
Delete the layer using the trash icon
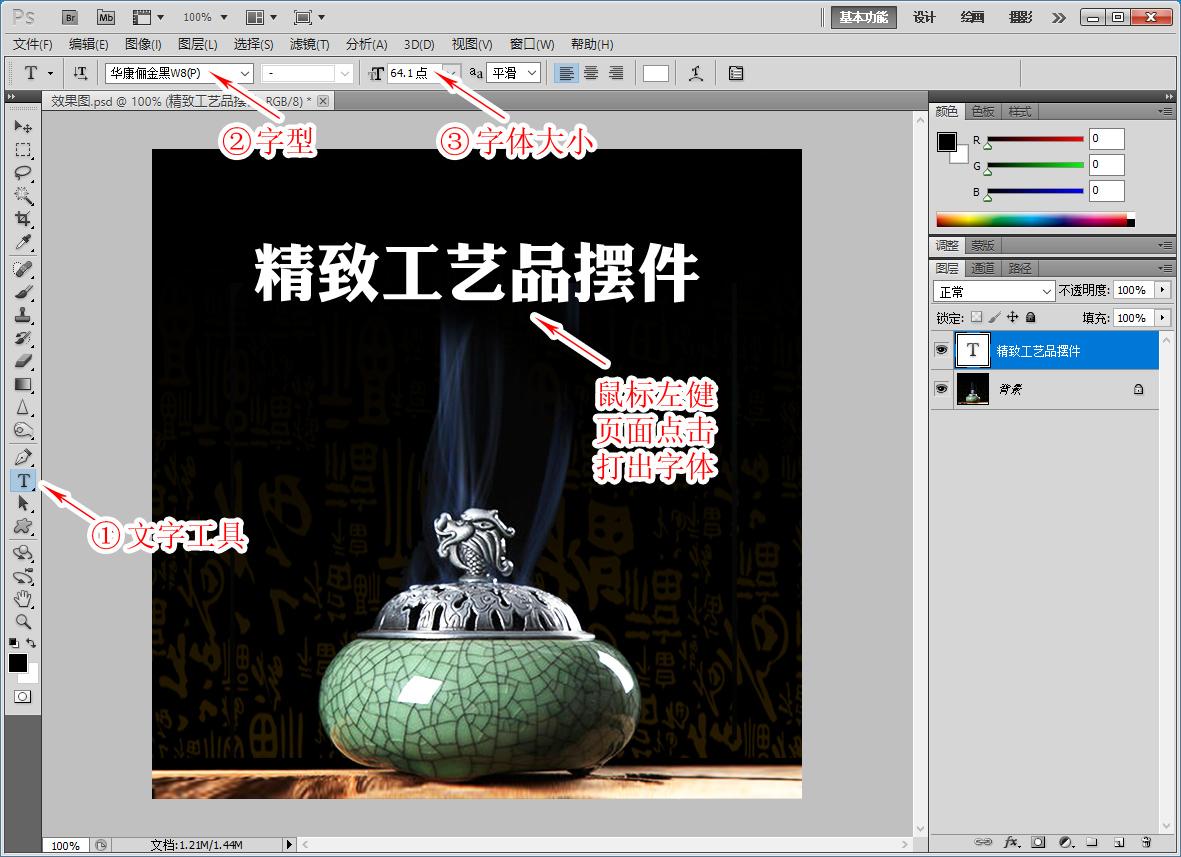[1147, 843]
